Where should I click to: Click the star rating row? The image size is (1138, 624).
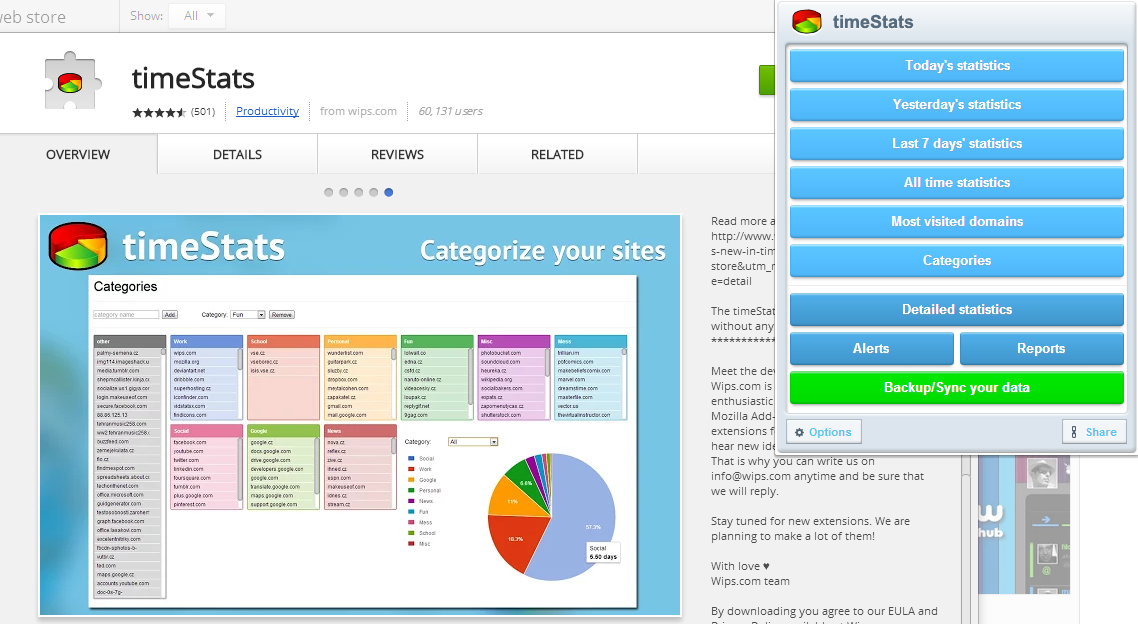click(159, 112)
